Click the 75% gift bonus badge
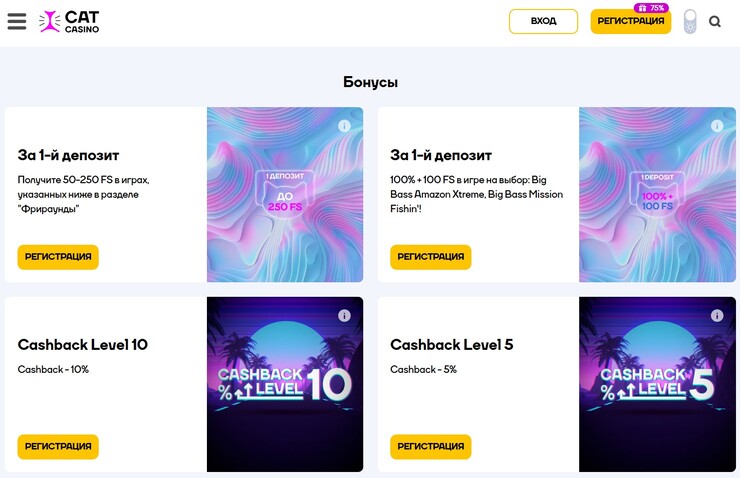This screenshot has height=478, width=740. click(x=651, y=8)
